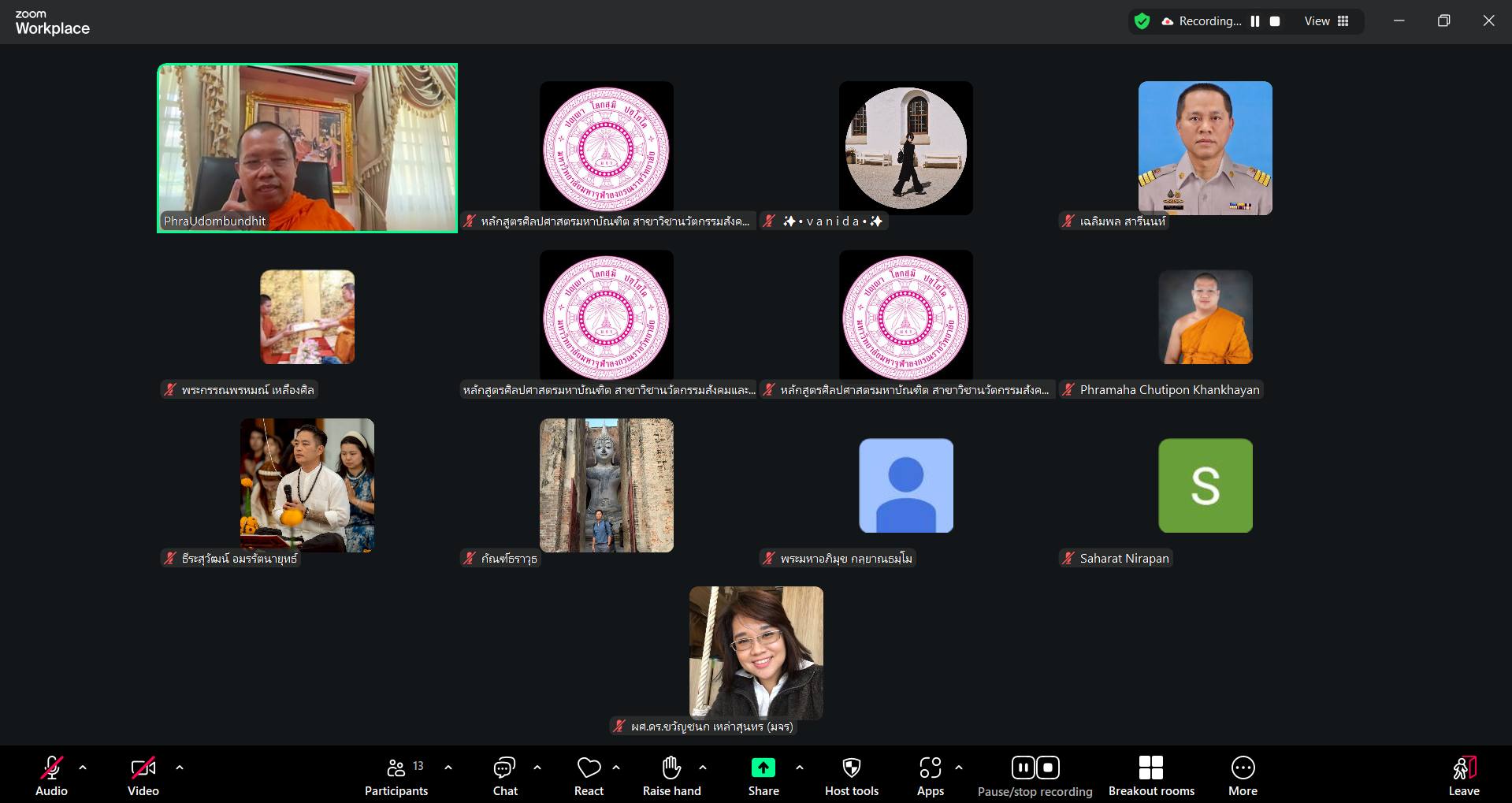This screenshot has width=1512, height=803.
Task: Open the Chat panel
Action: click(504, 768)
